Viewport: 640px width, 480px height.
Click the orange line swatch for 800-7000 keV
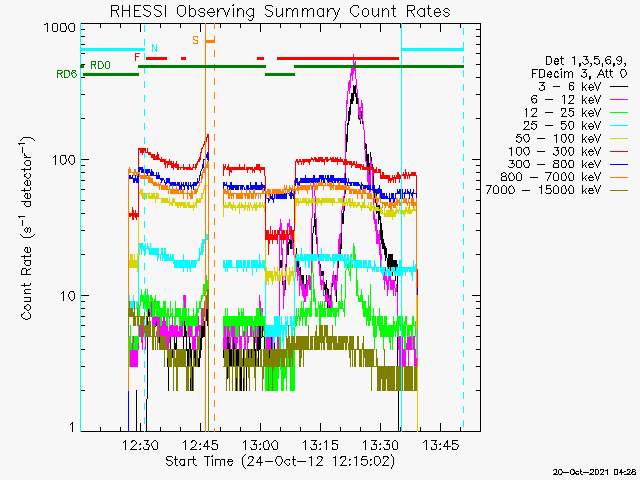pos(619,177)
